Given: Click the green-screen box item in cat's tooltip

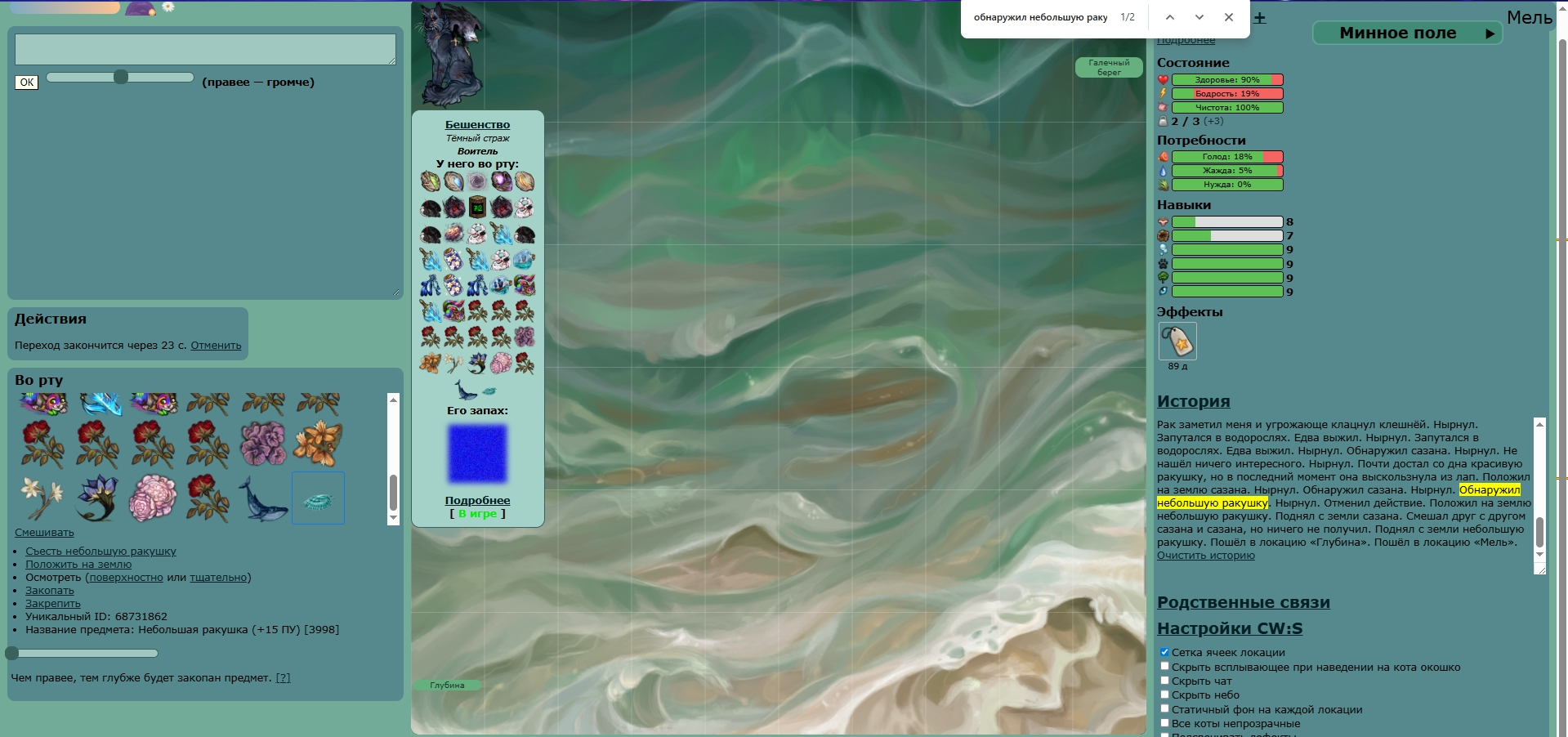Looking at the screenshot, I should [x=477, y=208].
